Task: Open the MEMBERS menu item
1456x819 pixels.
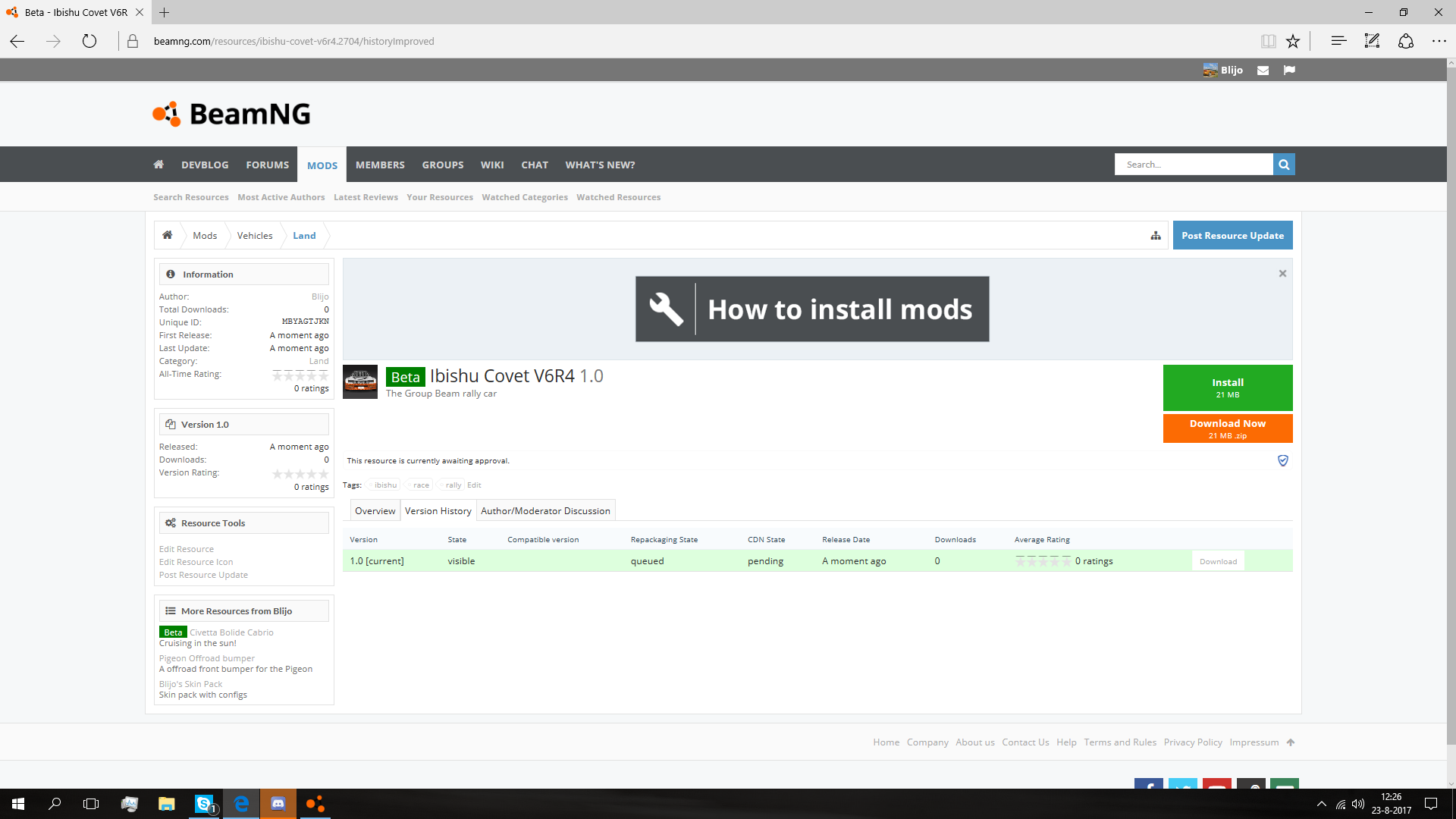Action: click(x=380, y=165)
